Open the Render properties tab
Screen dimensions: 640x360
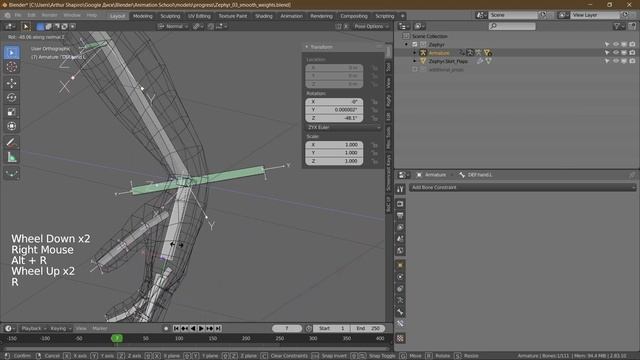tap(400, 204)
